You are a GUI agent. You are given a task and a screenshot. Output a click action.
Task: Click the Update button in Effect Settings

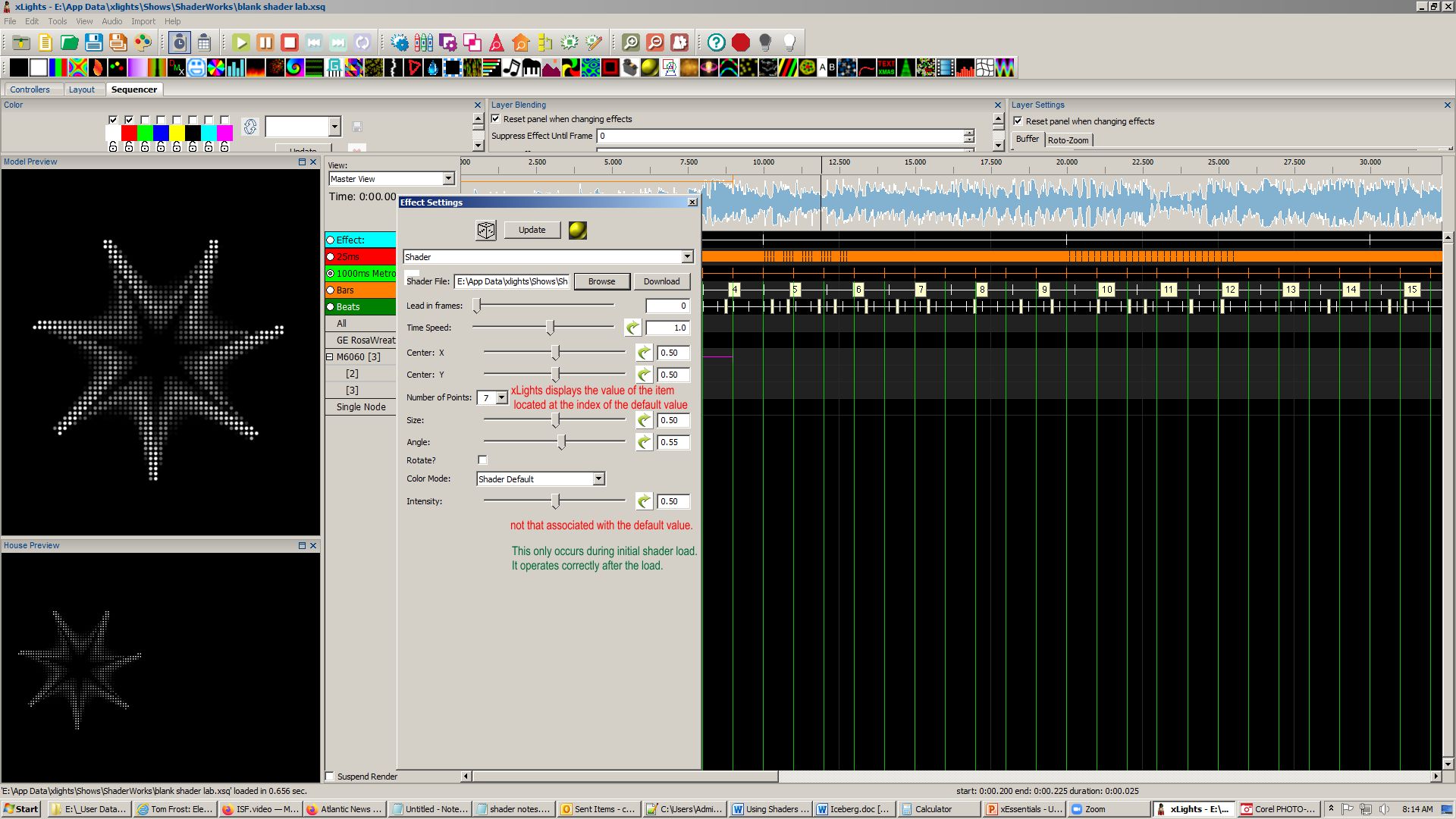532,230
